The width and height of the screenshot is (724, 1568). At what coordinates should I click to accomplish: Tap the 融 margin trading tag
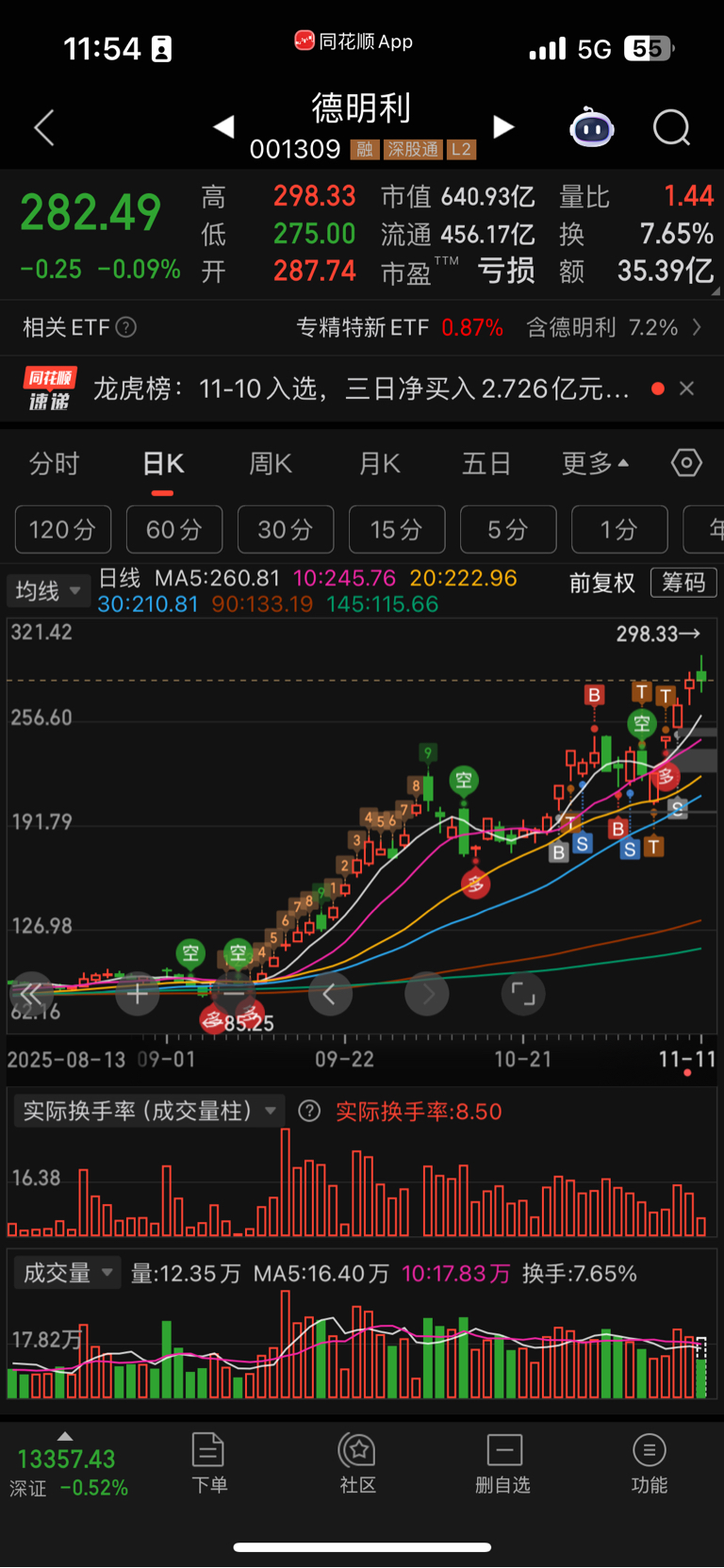[x=365, y=149]
